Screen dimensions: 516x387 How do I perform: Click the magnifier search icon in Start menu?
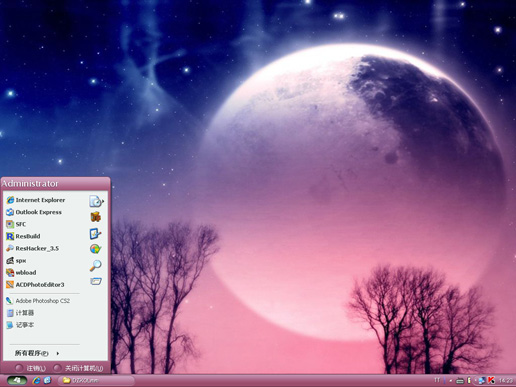[96, 266]
